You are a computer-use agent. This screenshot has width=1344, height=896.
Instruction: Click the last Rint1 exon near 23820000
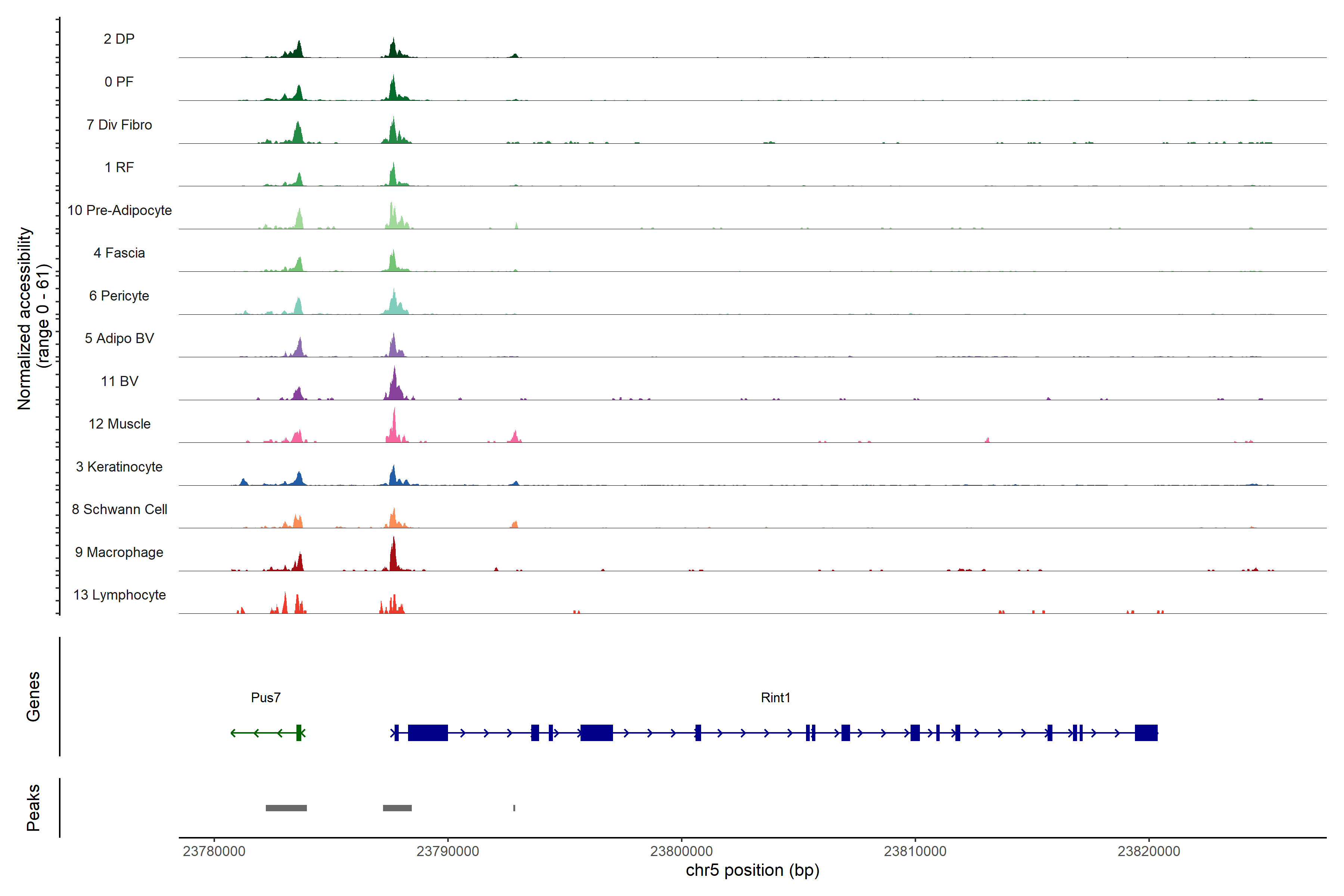coord(1146,732)
